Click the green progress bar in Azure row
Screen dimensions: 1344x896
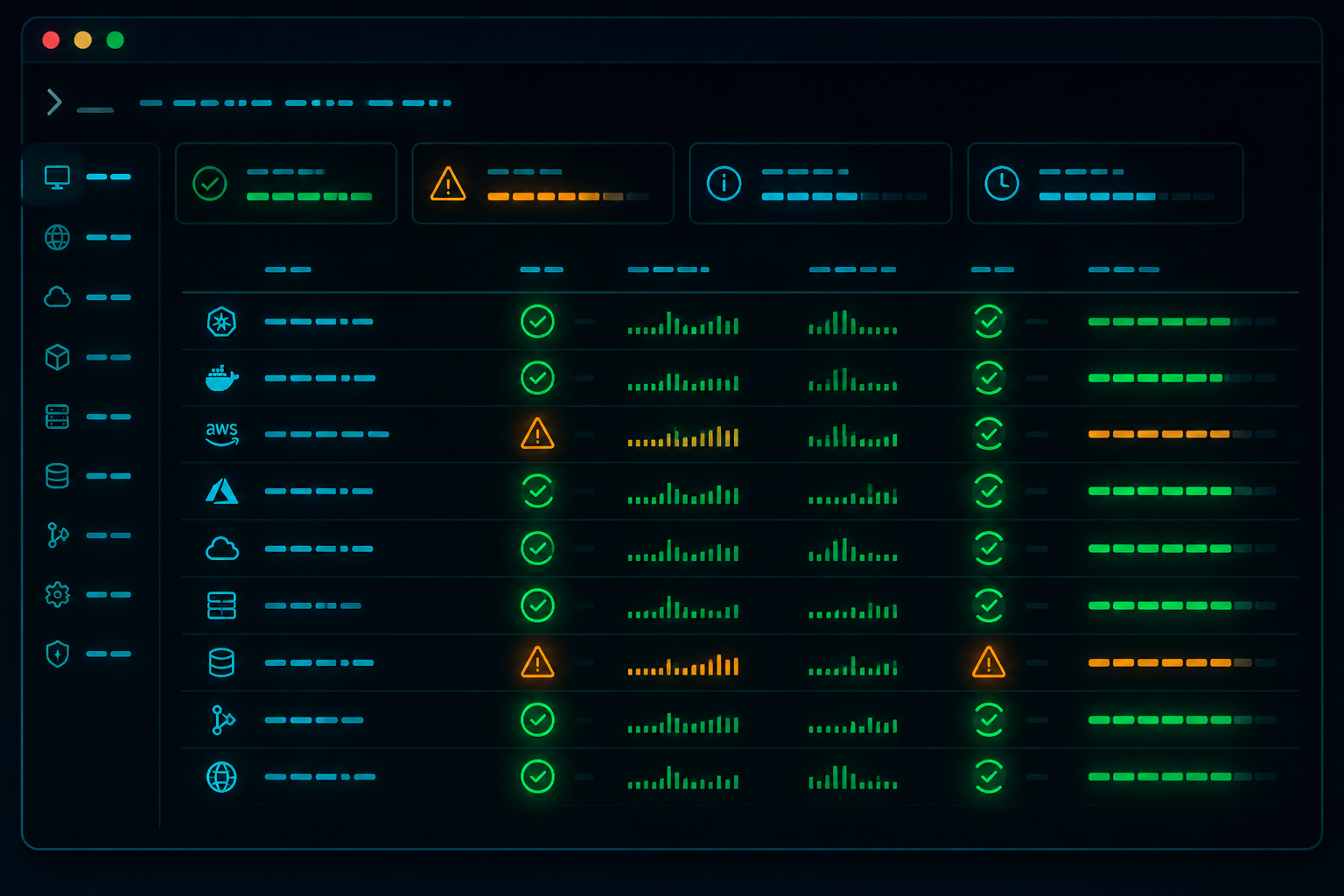tap(1182, 491)
